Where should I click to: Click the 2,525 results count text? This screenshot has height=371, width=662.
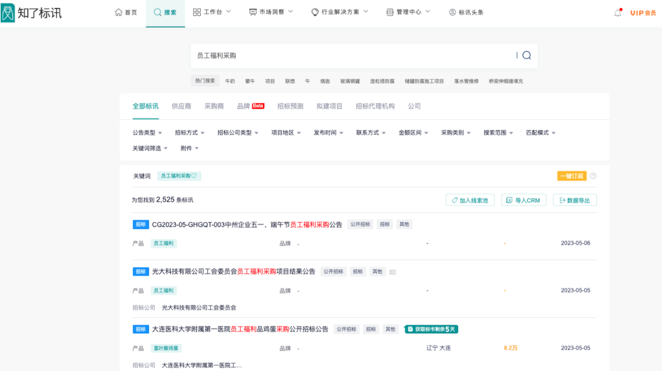pyautogui.click(x=165, y=200)
